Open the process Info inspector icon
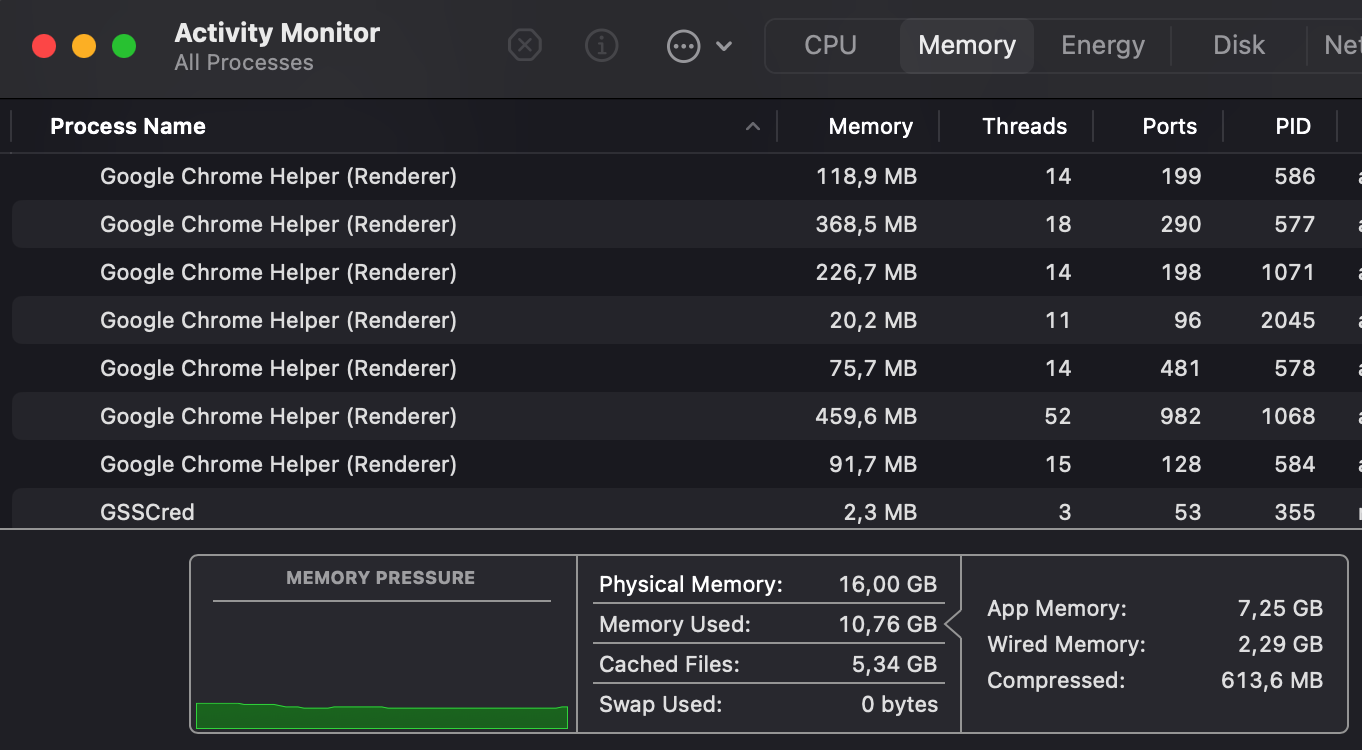Viewport: 1362px width, 750px height. coord(601,46)
